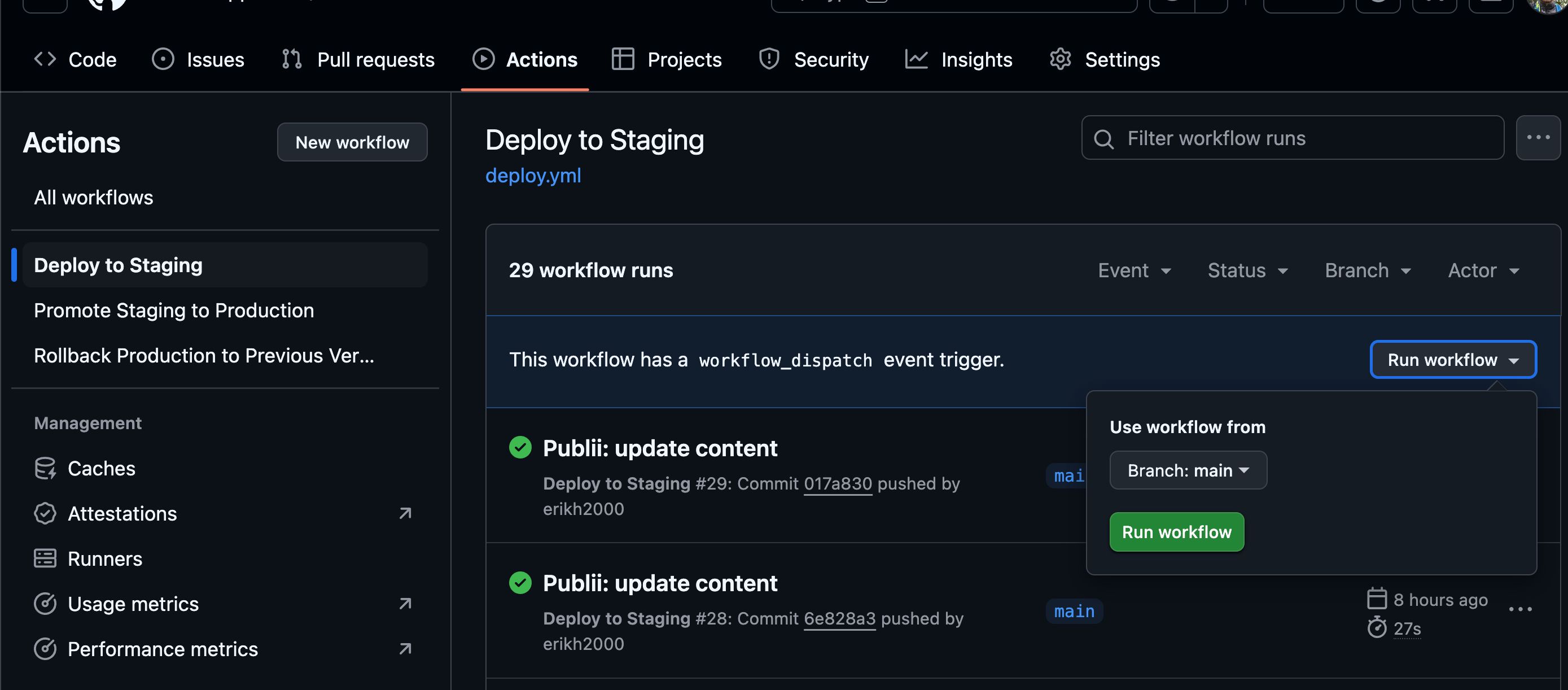This screenshot has height=690, width=1568.
Task: Open the workflow options ellipsis menu
Action: pyautogui.click(x=1538, y=138)
